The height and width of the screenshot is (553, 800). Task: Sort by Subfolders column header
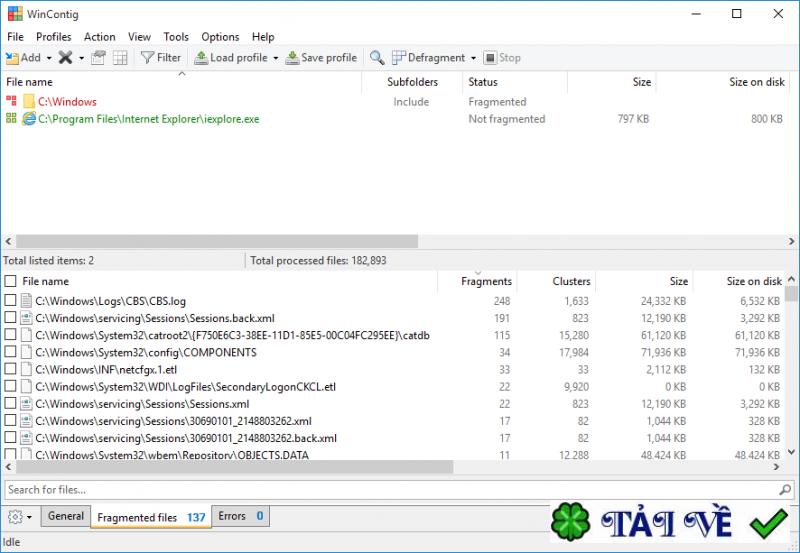click(x=412, y=82)
